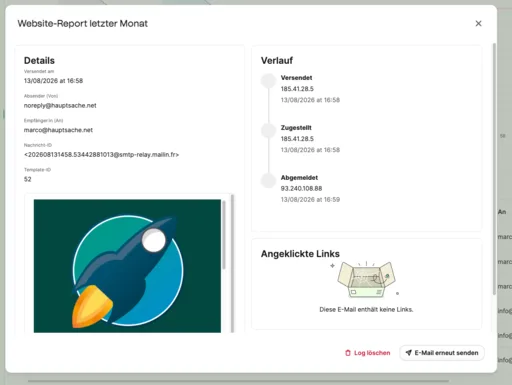Click the Details section heading
The width and height of the screenshot is (512, 385).
pyautogui.click(x=39, y=61)
